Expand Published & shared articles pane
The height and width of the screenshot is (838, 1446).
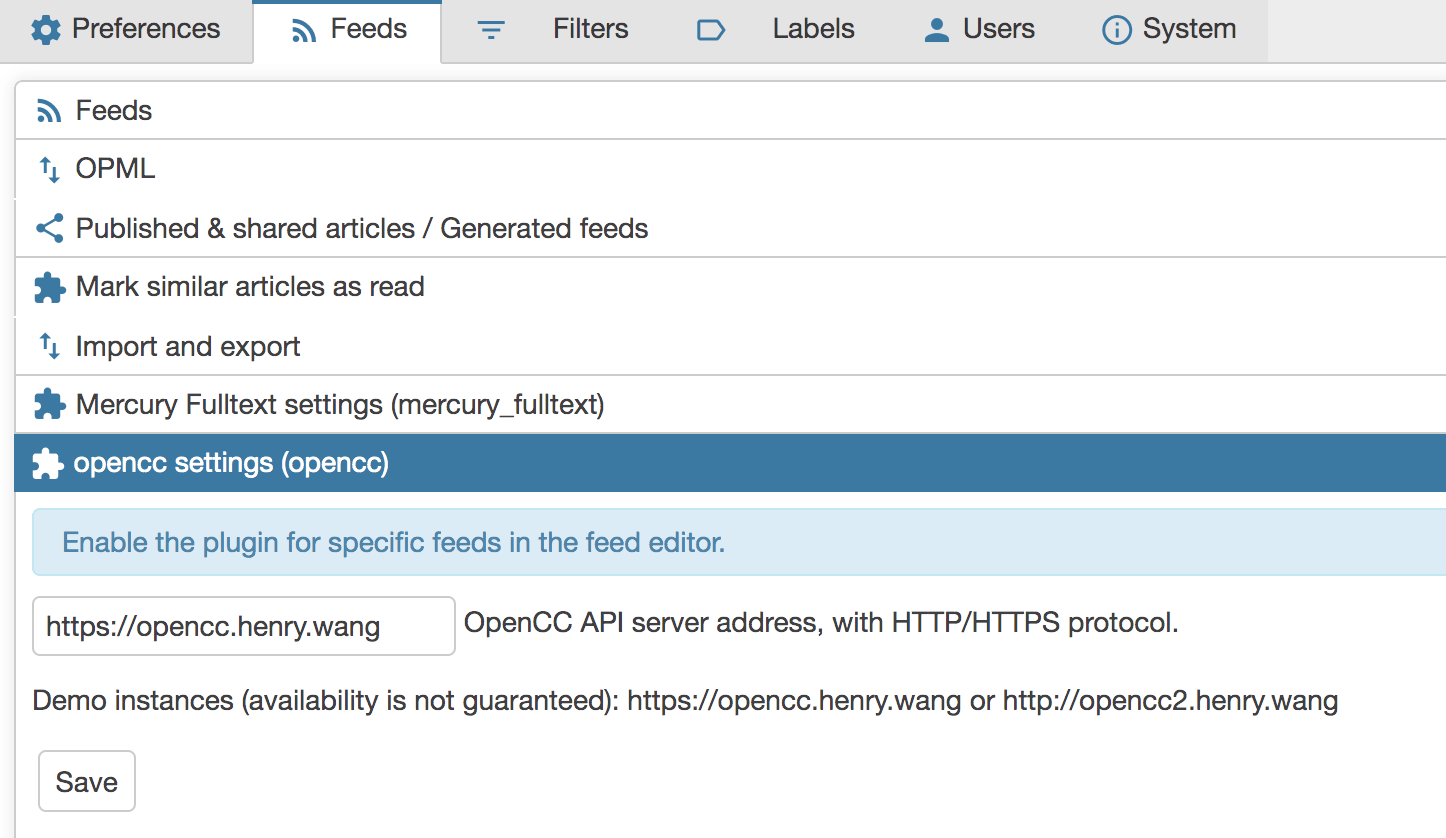tap(731, 228)
